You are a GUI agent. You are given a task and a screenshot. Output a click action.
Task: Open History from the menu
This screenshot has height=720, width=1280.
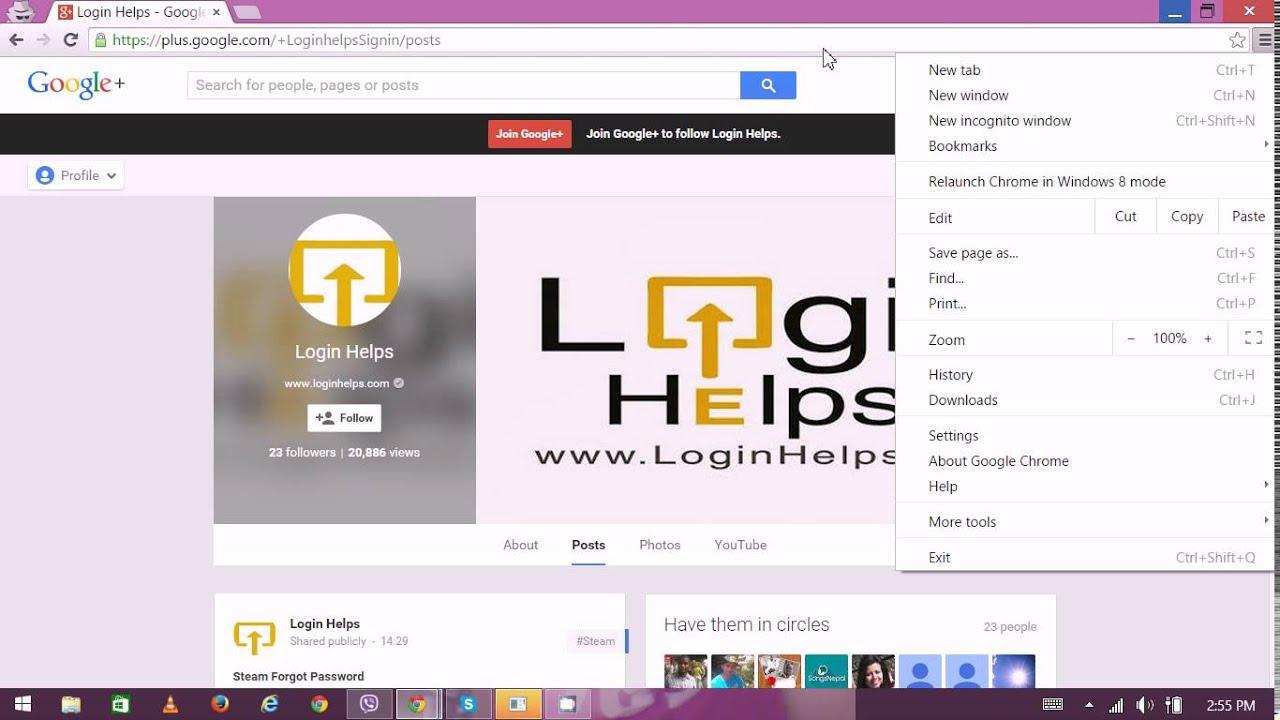(1085, 375)
